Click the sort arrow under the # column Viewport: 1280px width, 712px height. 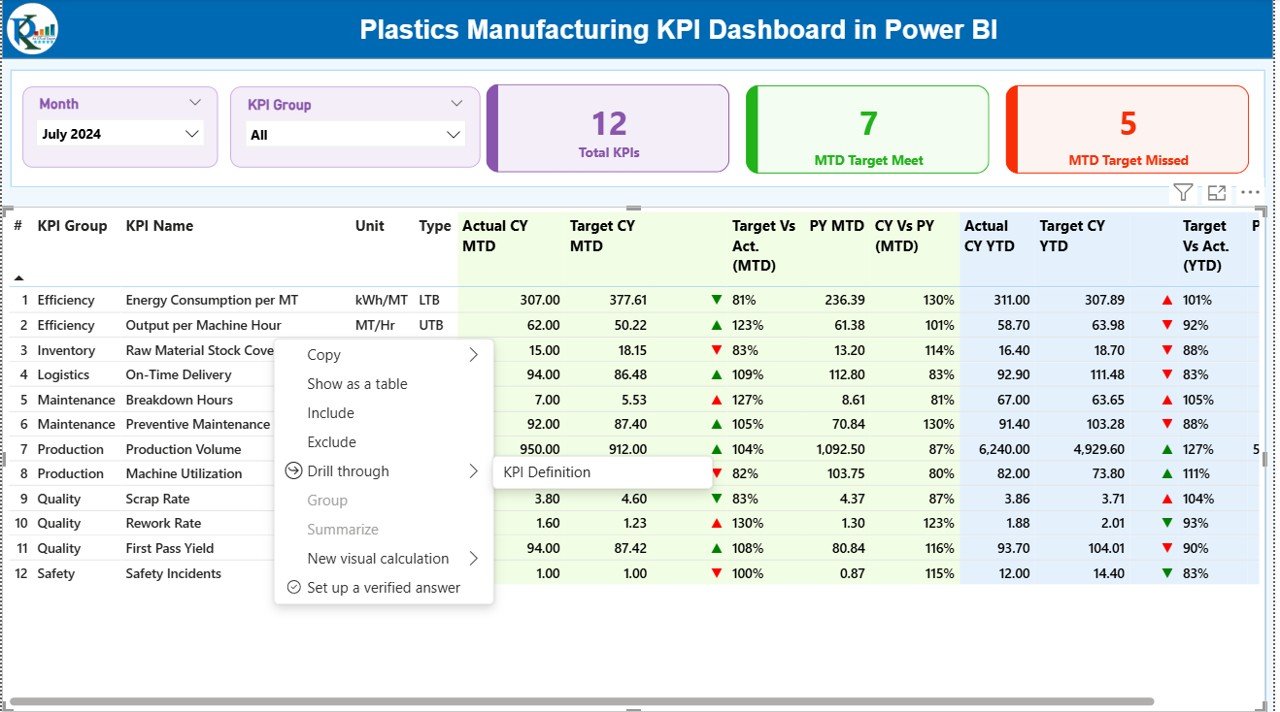click(19, 278)
